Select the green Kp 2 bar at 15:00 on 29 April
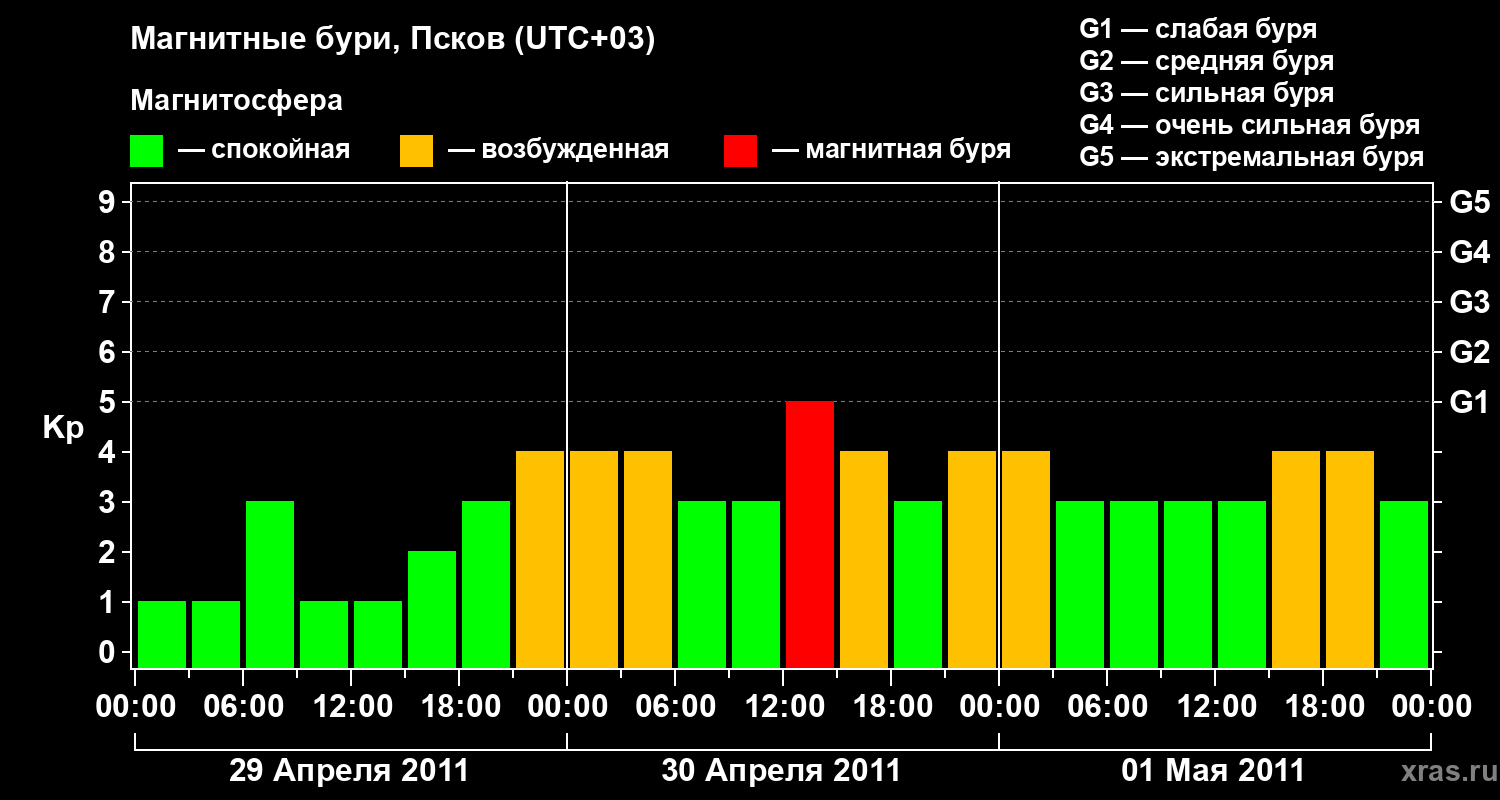This screenshot has width=1500, height=800. tap(432, 609)
